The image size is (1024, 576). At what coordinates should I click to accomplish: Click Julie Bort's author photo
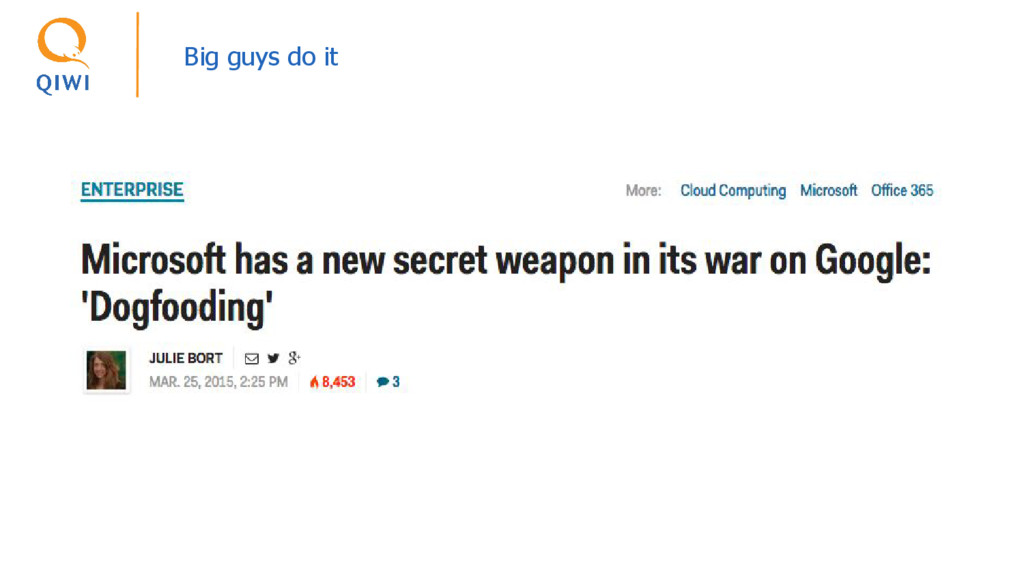(106, 370)
